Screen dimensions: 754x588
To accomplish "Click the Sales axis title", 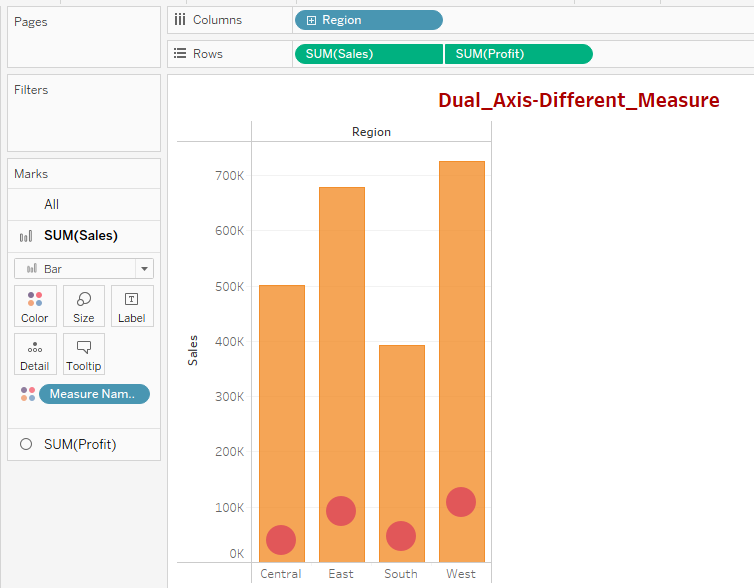I will [x=193, y=350].
